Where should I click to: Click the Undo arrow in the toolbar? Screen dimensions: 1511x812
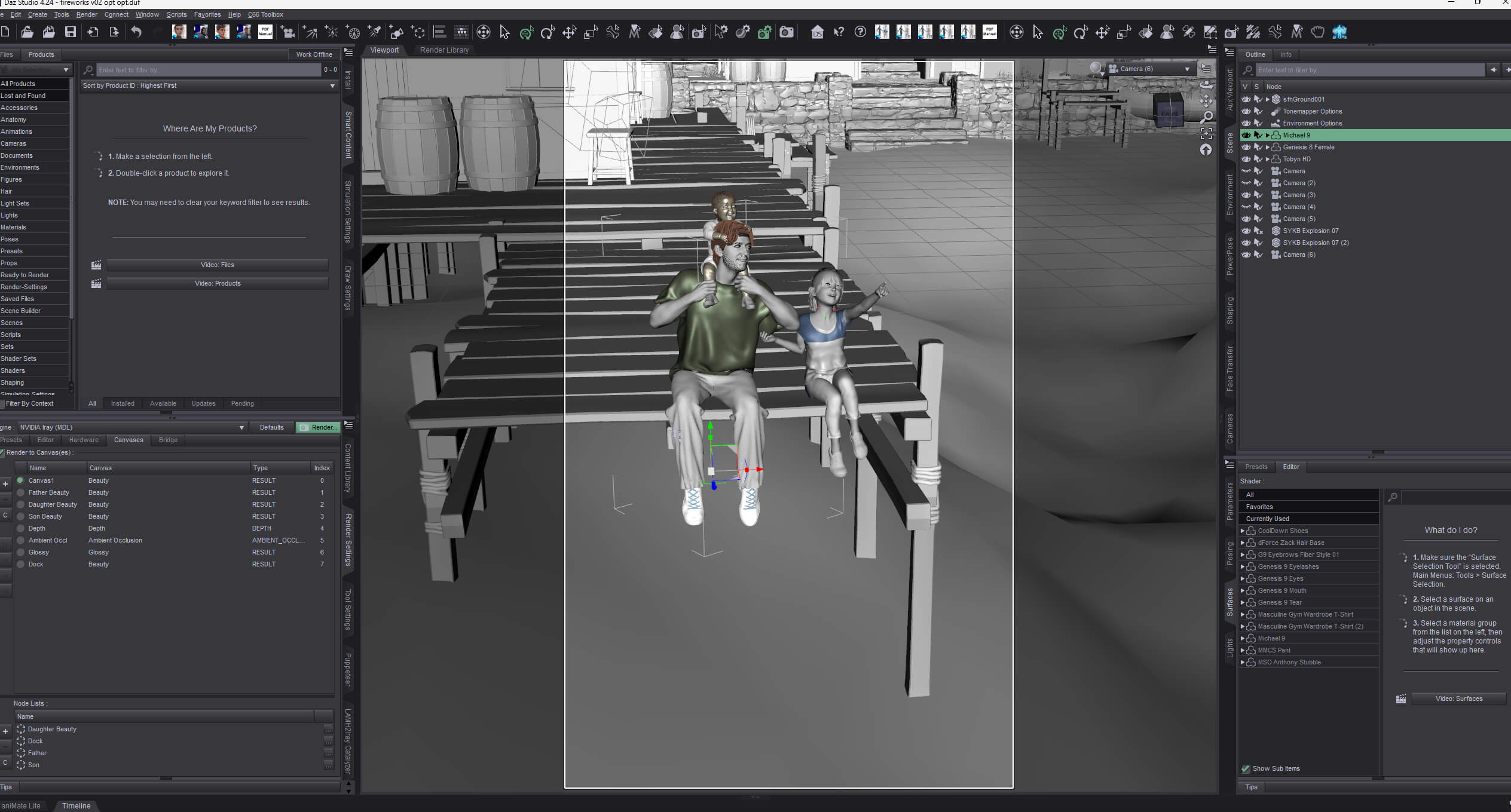pos(136,32)
